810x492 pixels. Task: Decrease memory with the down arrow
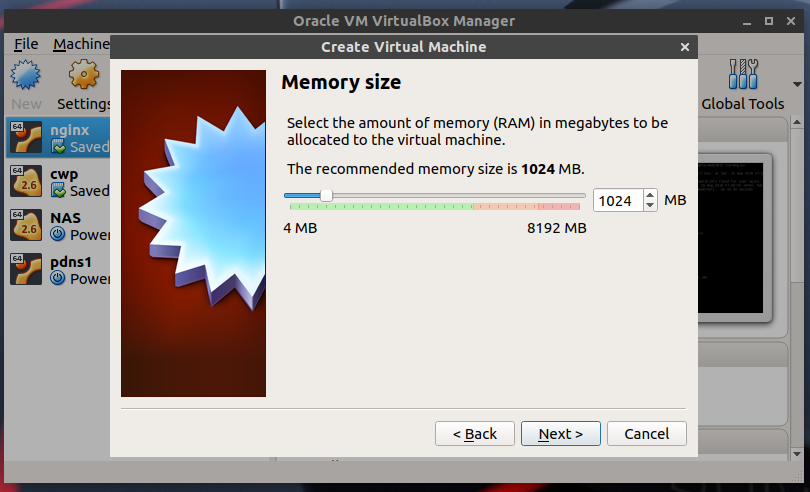pos(650,205)
